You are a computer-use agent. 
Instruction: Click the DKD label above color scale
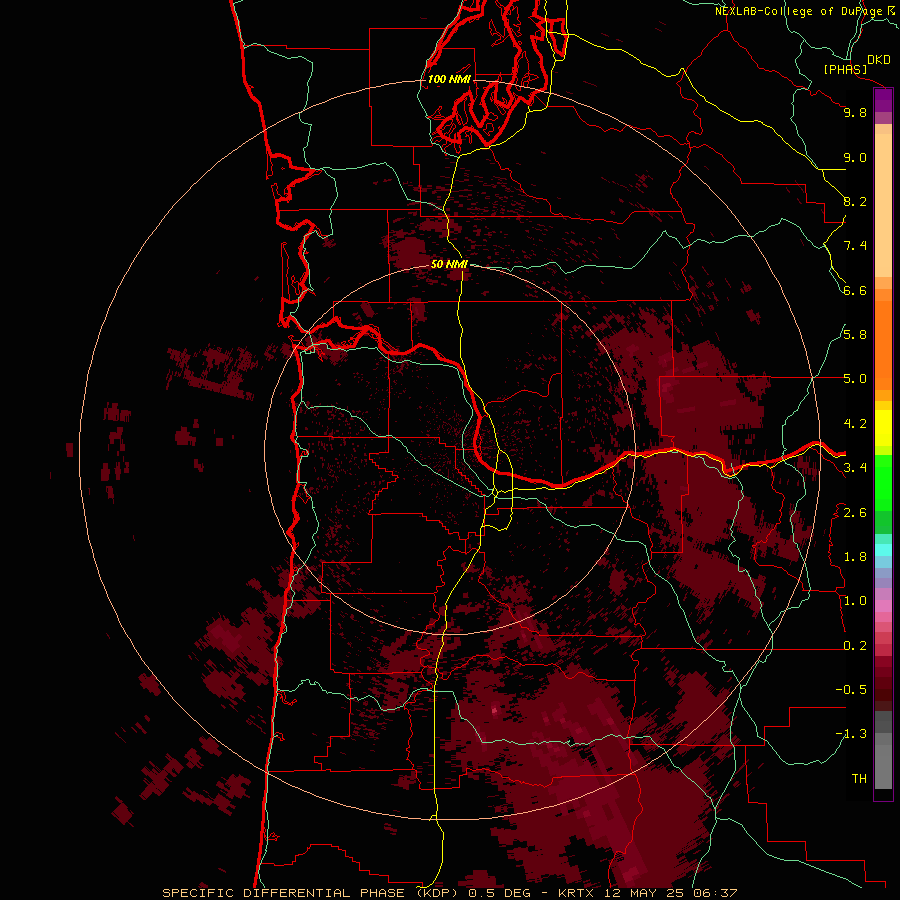(879, 60)
